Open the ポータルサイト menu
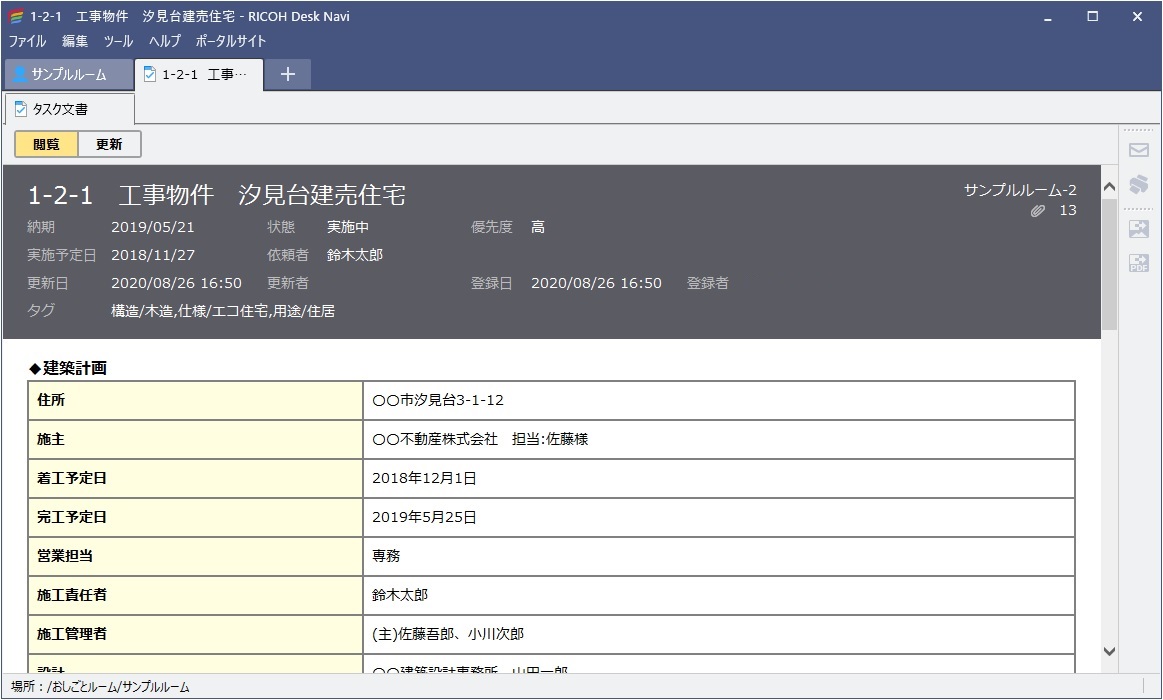This screenshot has width=1163, height=700. click(x=229, y=41)
